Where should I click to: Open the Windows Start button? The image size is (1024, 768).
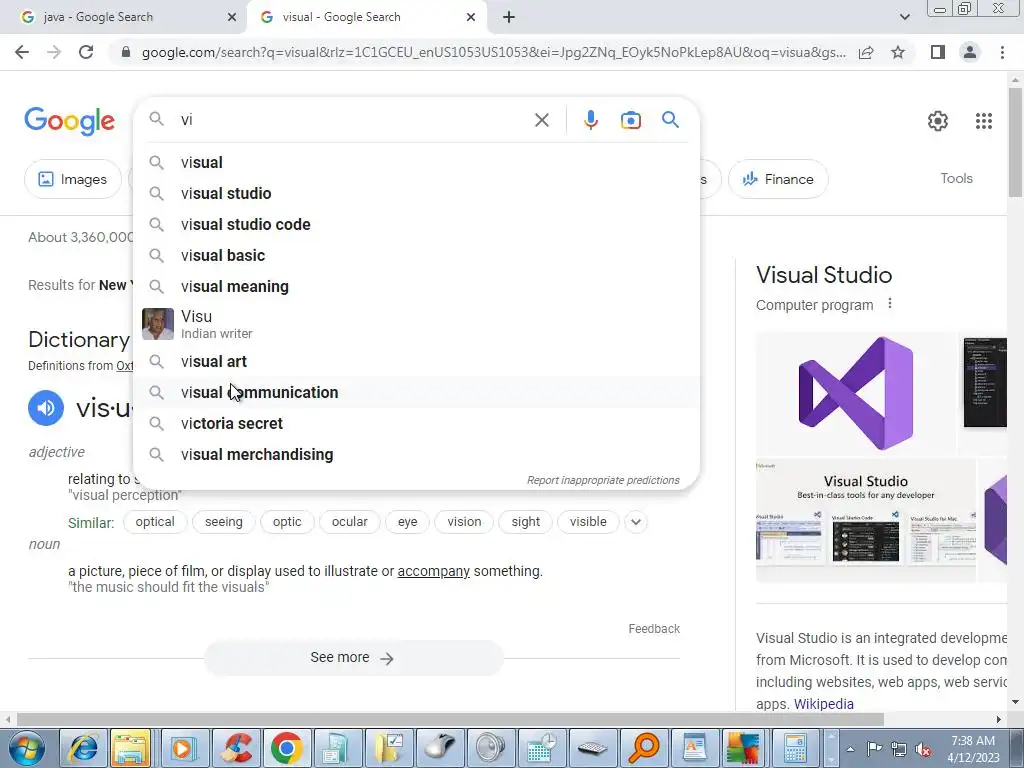[26, 748]
